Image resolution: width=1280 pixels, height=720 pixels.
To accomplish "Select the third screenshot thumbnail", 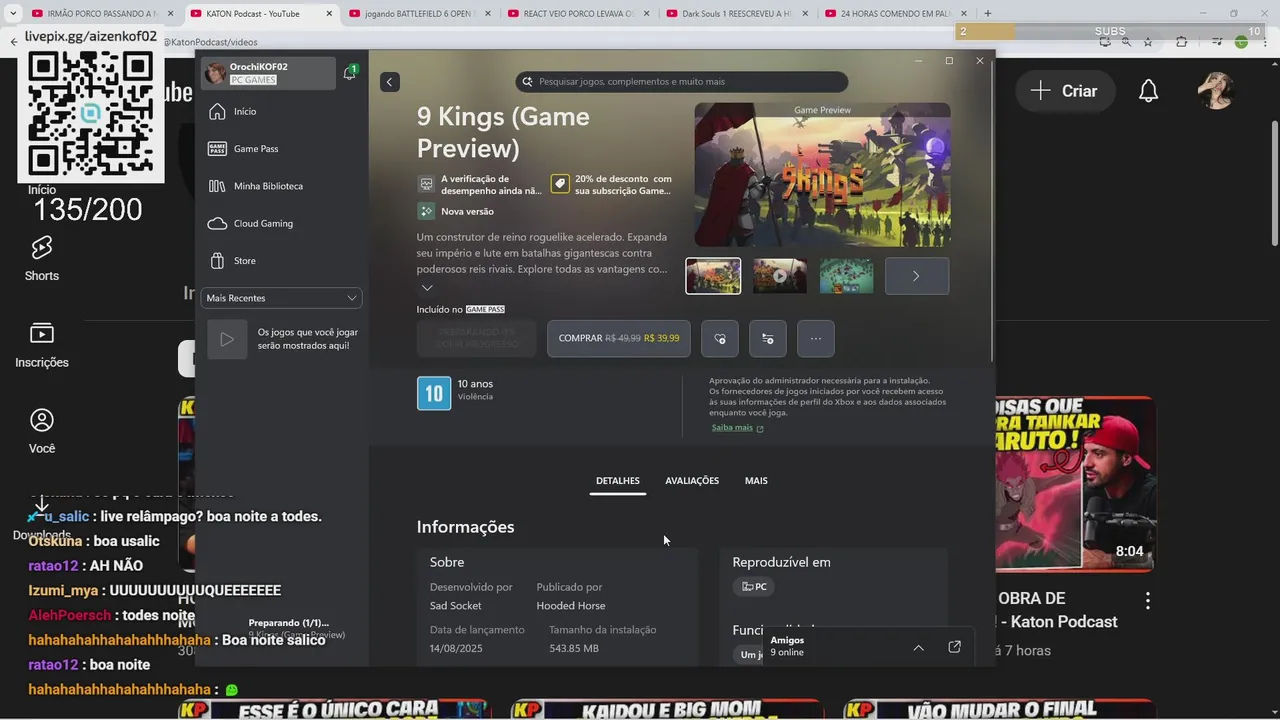I will [x=847, y=276].
